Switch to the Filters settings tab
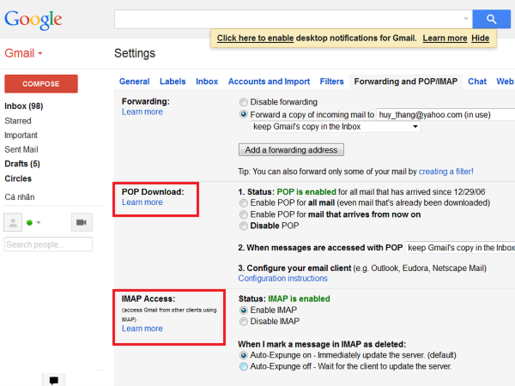 click(332, 81)
